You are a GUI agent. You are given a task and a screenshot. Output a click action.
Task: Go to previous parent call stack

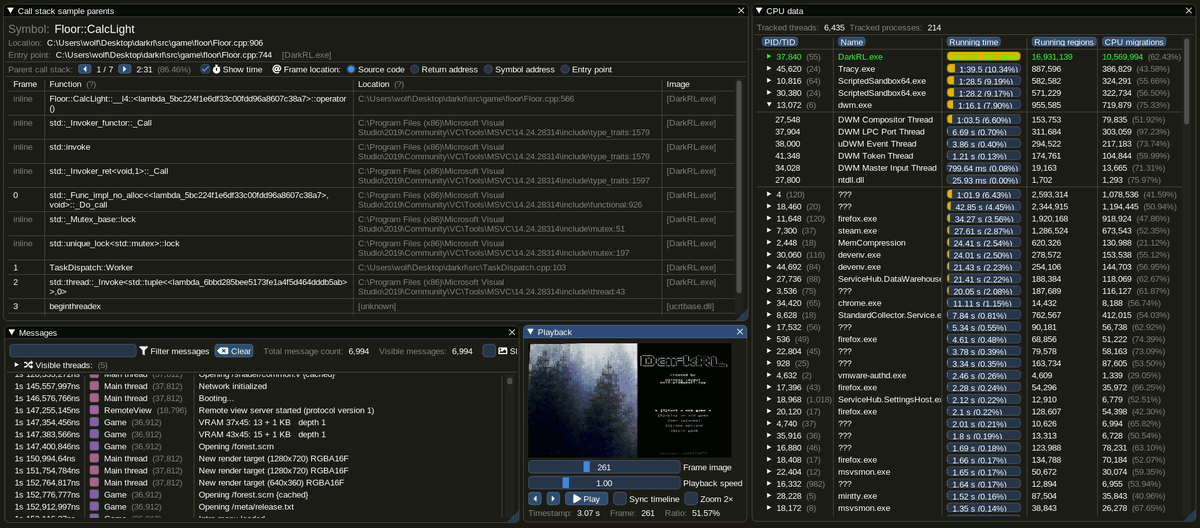point(85,69)
